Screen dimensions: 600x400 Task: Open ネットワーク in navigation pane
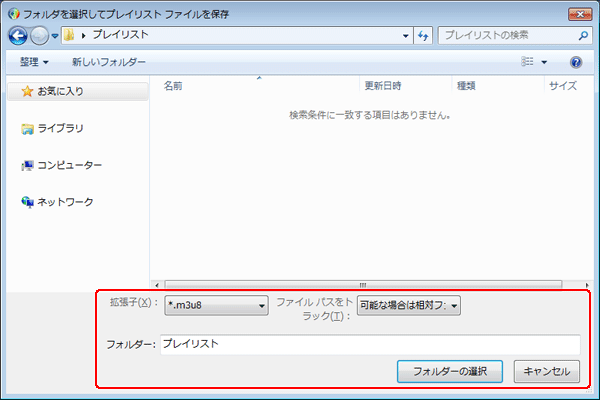(65, 202)
